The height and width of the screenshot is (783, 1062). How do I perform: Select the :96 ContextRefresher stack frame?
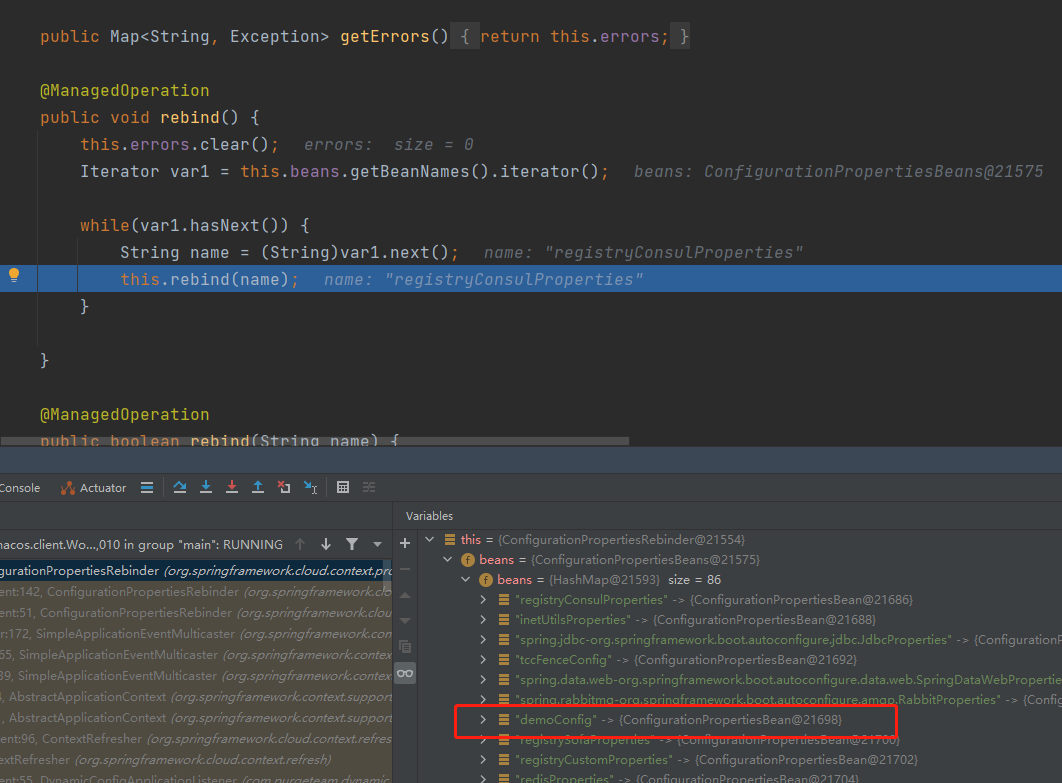(196, 739)
